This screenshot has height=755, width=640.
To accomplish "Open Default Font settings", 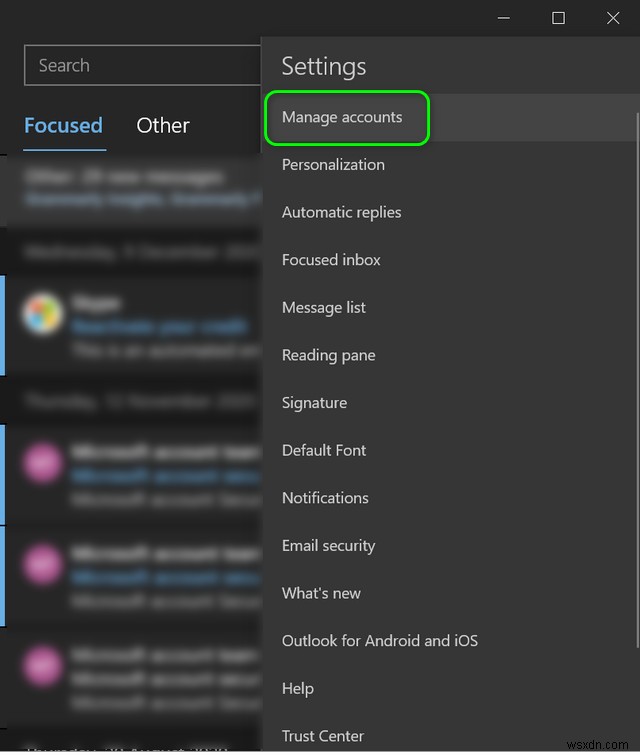I will click(324, 450).
